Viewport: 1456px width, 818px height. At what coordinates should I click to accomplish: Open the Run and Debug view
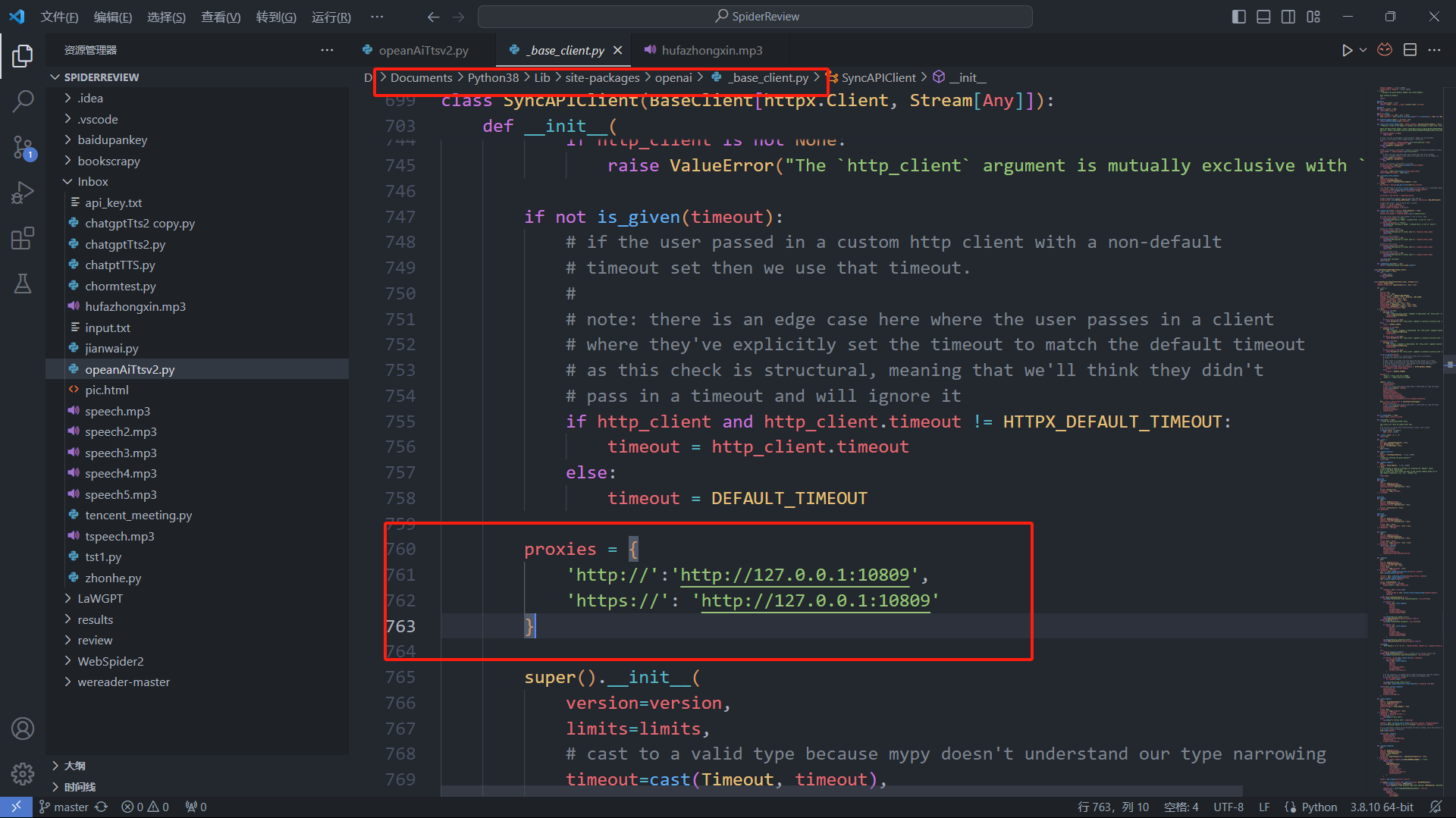point(23,193)
